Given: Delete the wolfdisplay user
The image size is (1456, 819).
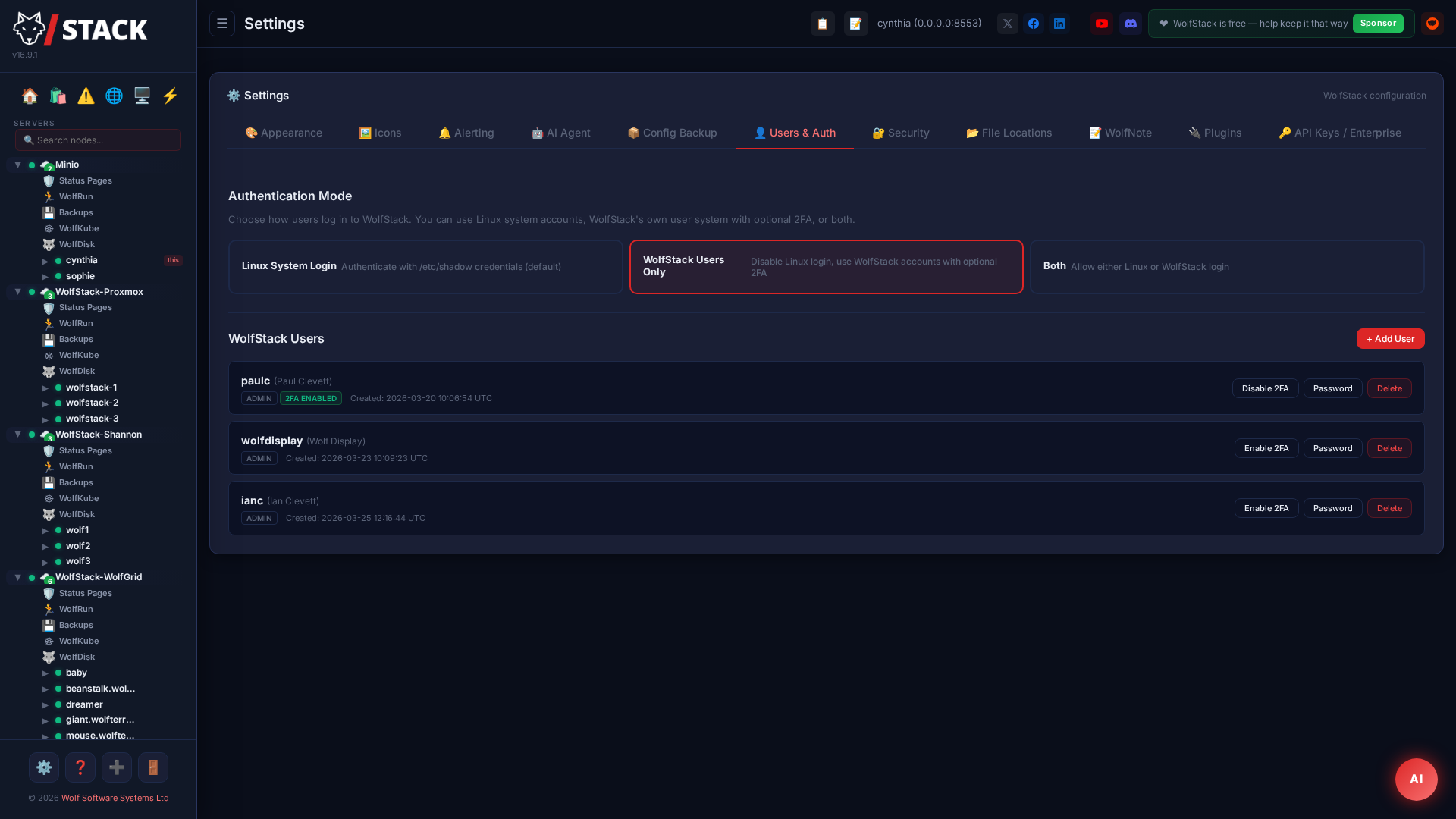Looking at the screenshot, I should click(1389, 448).
